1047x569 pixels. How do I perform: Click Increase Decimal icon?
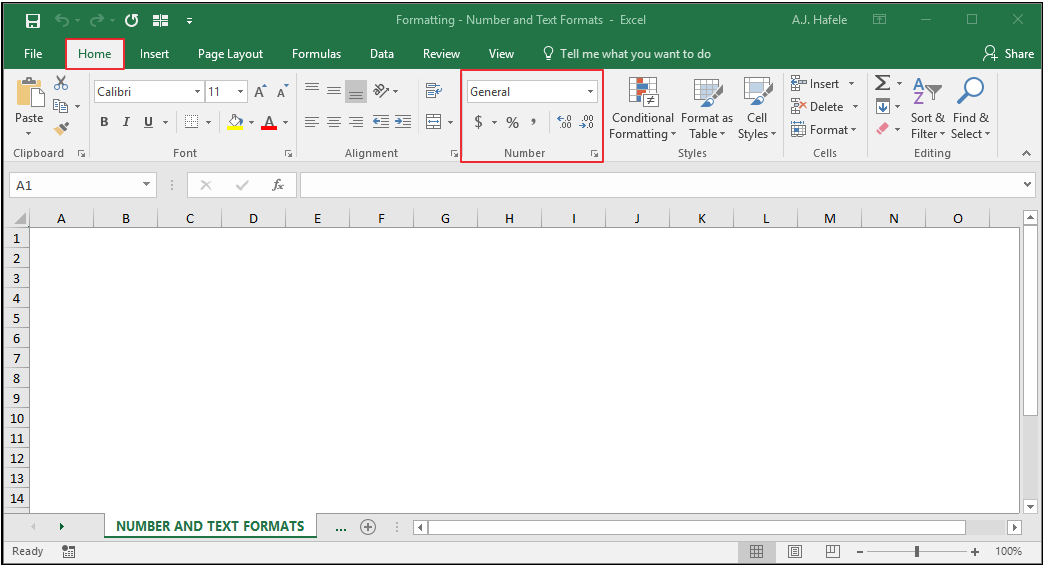pyautogui.click(x=564, y=122)
